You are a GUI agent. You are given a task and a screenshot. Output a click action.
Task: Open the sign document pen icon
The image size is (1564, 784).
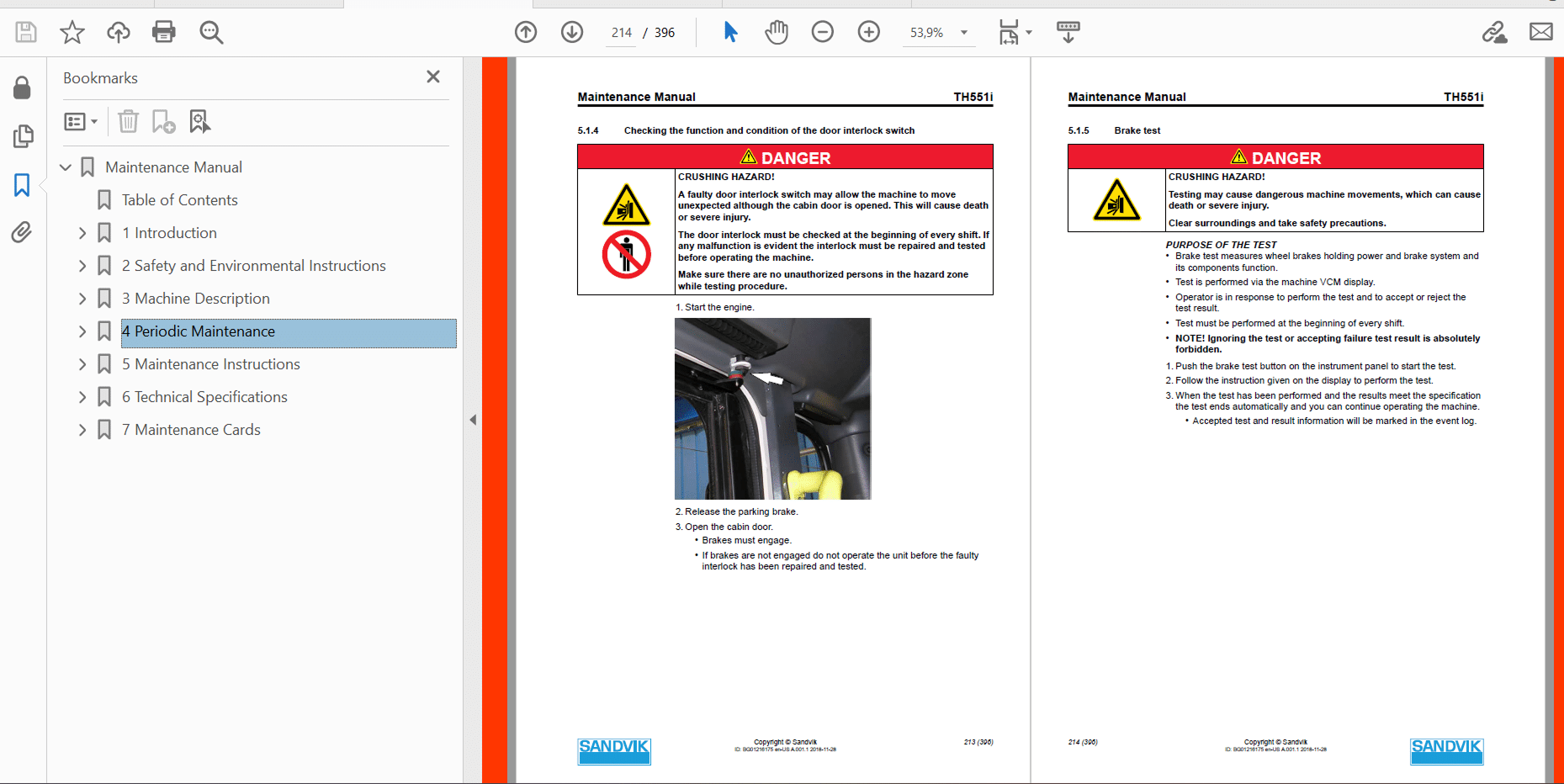click(x=1495, y=32)
